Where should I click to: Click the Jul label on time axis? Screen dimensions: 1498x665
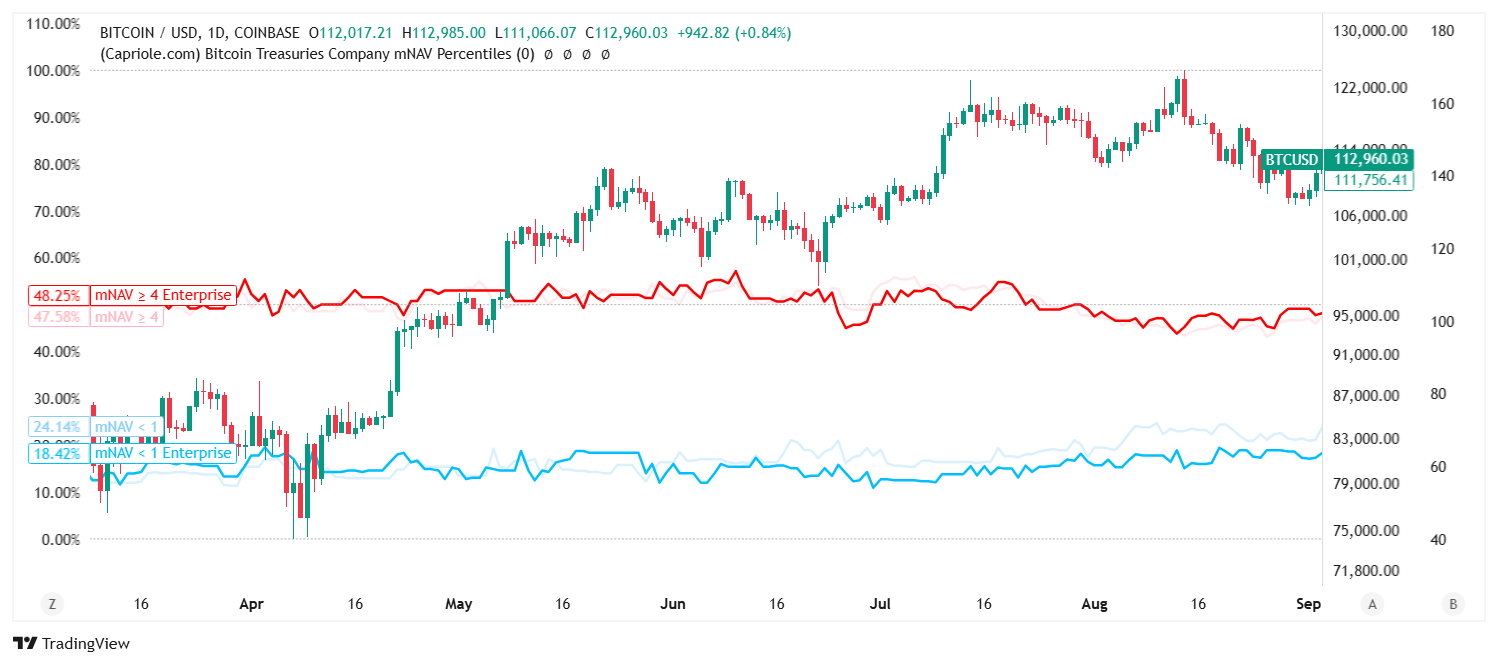(880, 605)
